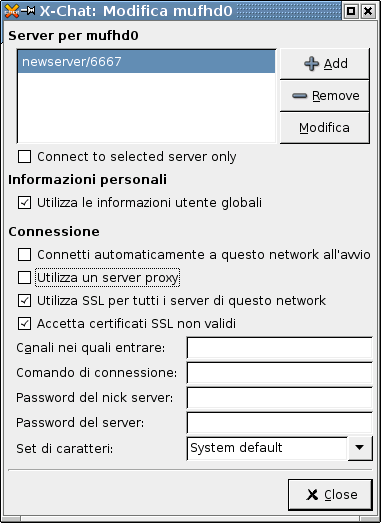Click into Canali nei quali entrare field
Viewport: 381px width, 523px height.
(280, 348)
